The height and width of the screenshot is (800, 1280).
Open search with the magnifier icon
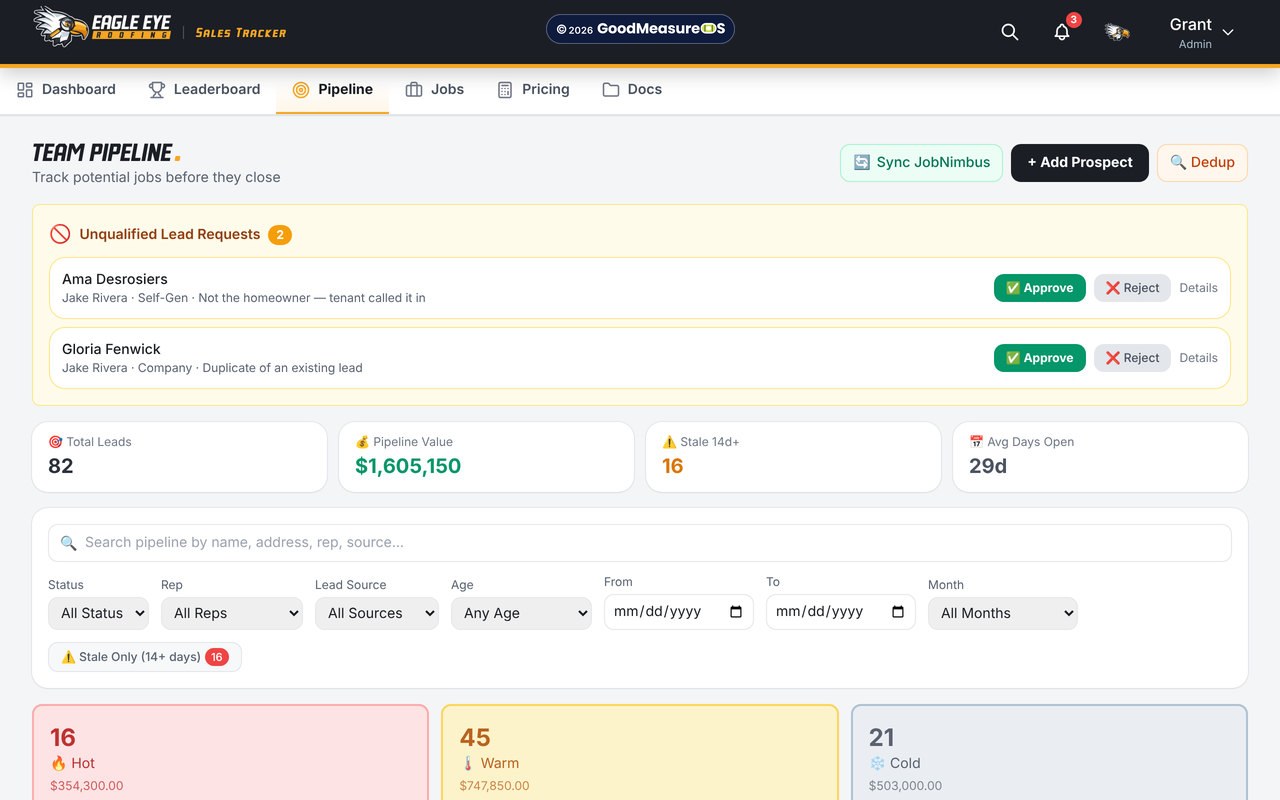click(1010, 32)
